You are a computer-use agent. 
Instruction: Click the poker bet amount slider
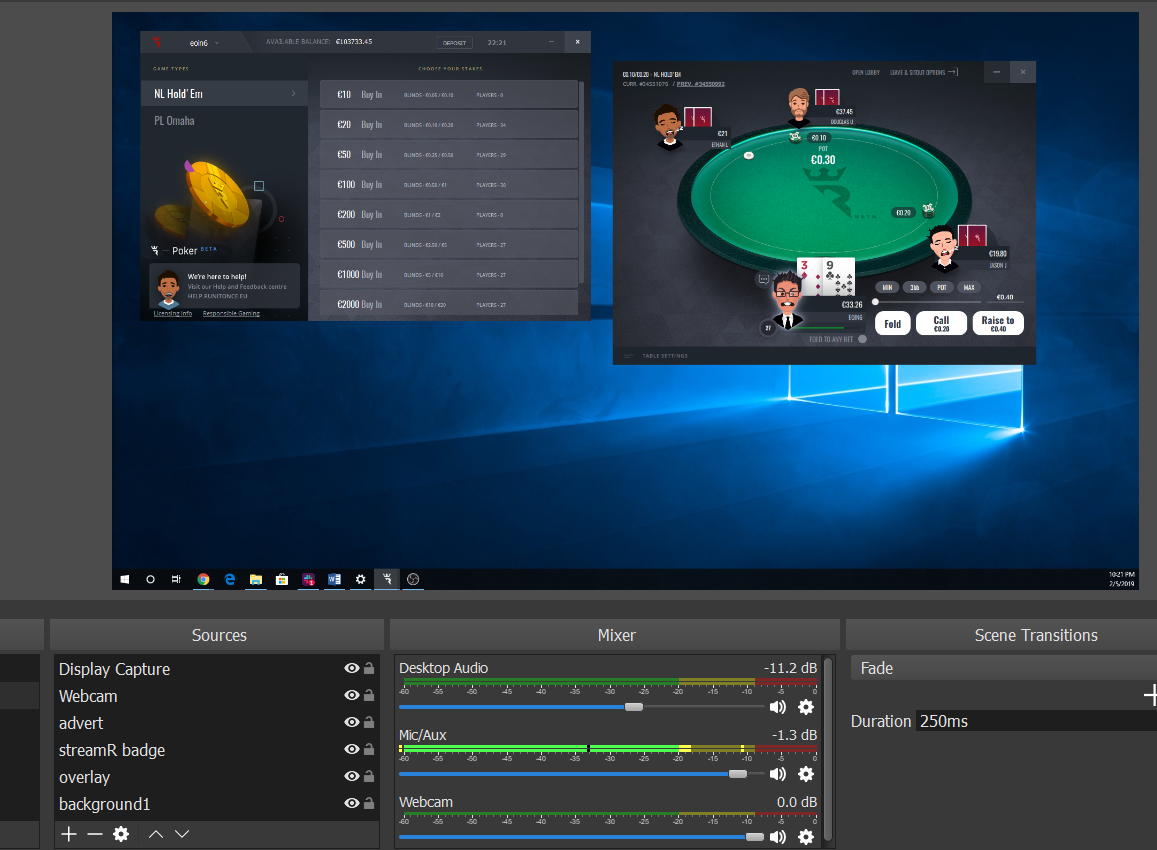(927, 302)
